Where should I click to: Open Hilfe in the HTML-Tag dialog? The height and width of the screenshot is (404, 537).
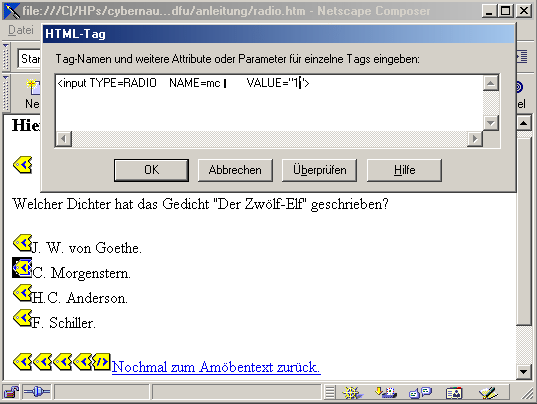tap(404, 170)
